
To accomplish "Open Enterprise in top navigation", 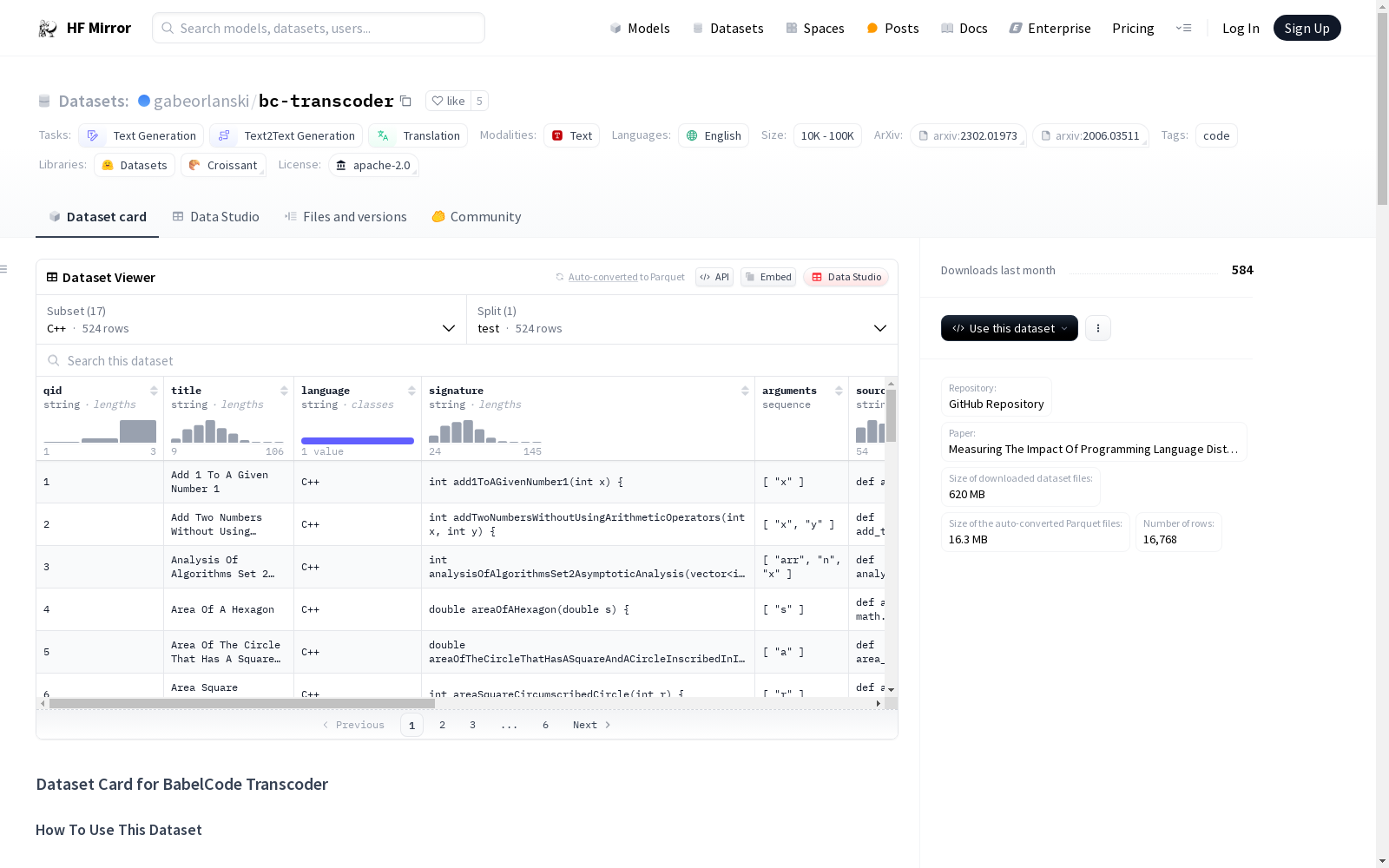I will coord(1050,28).
